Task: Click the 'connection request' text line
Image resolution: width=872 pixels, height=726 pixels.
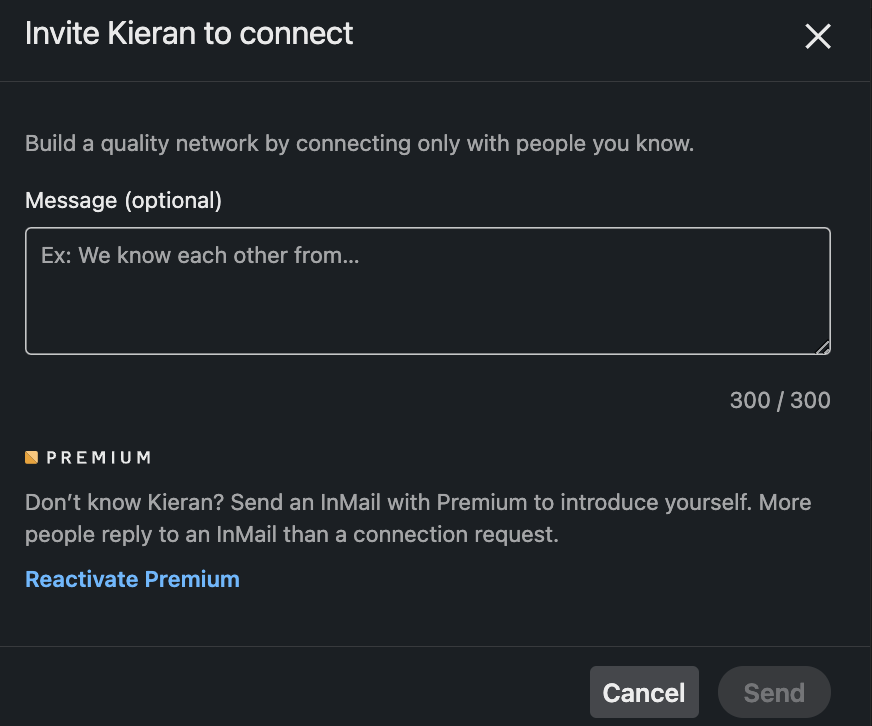Action: click(x=292, y=534)
